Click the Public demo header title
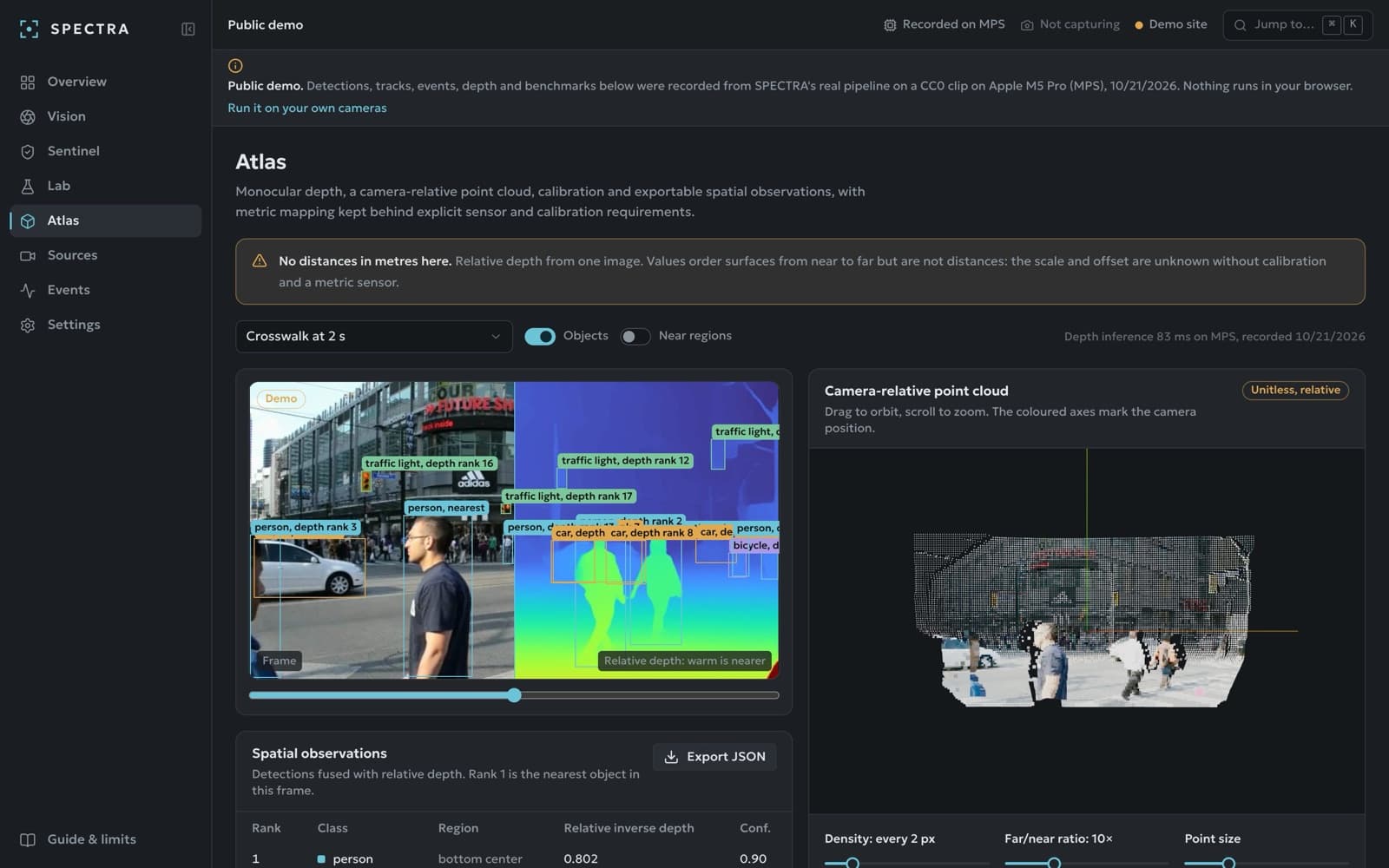The height and width of the screenshot is (868, 1389). point(266,25)
